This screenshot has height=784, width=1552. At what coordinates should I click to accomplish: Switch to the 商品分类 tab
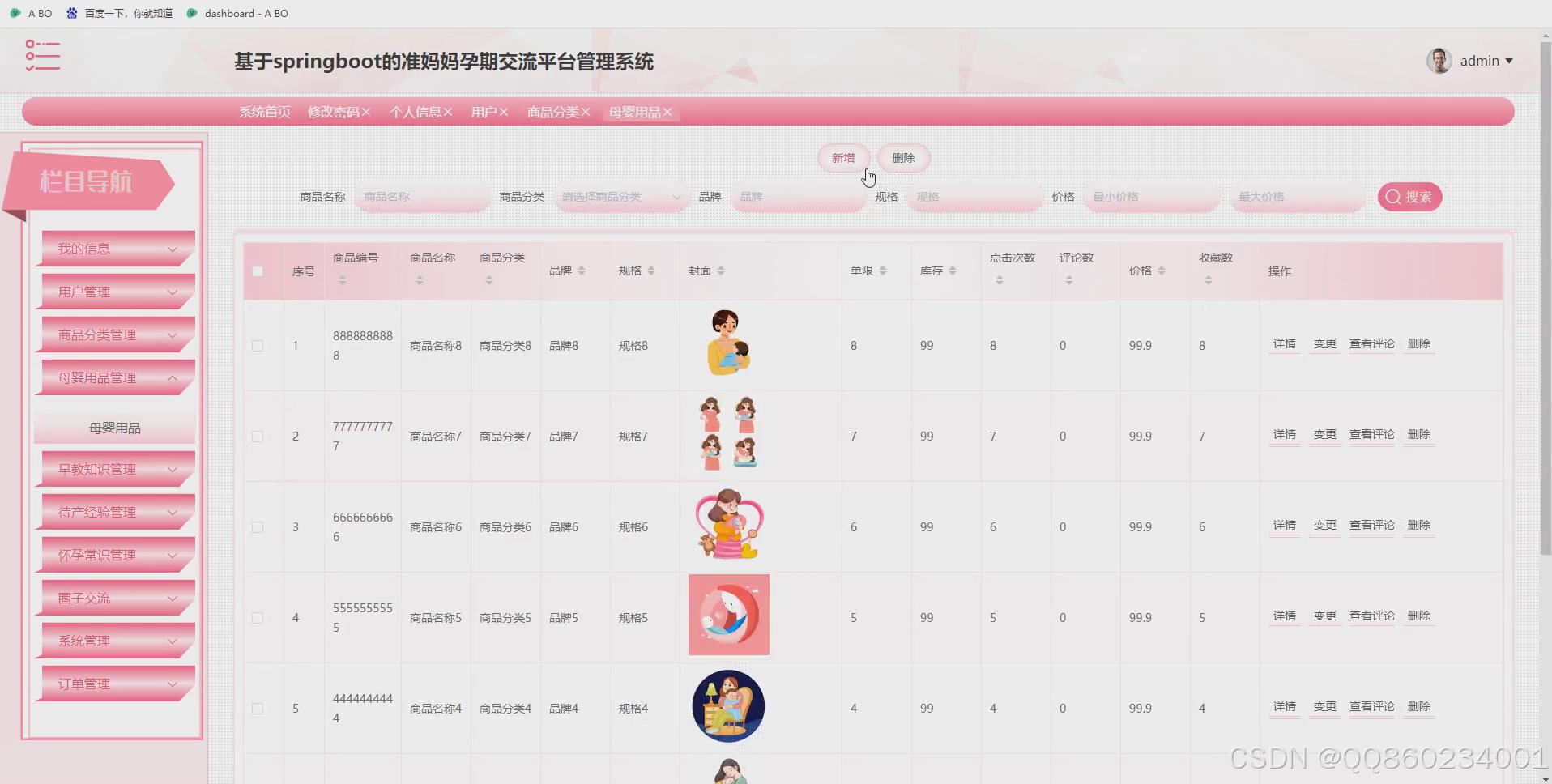[x=552, y=112]
